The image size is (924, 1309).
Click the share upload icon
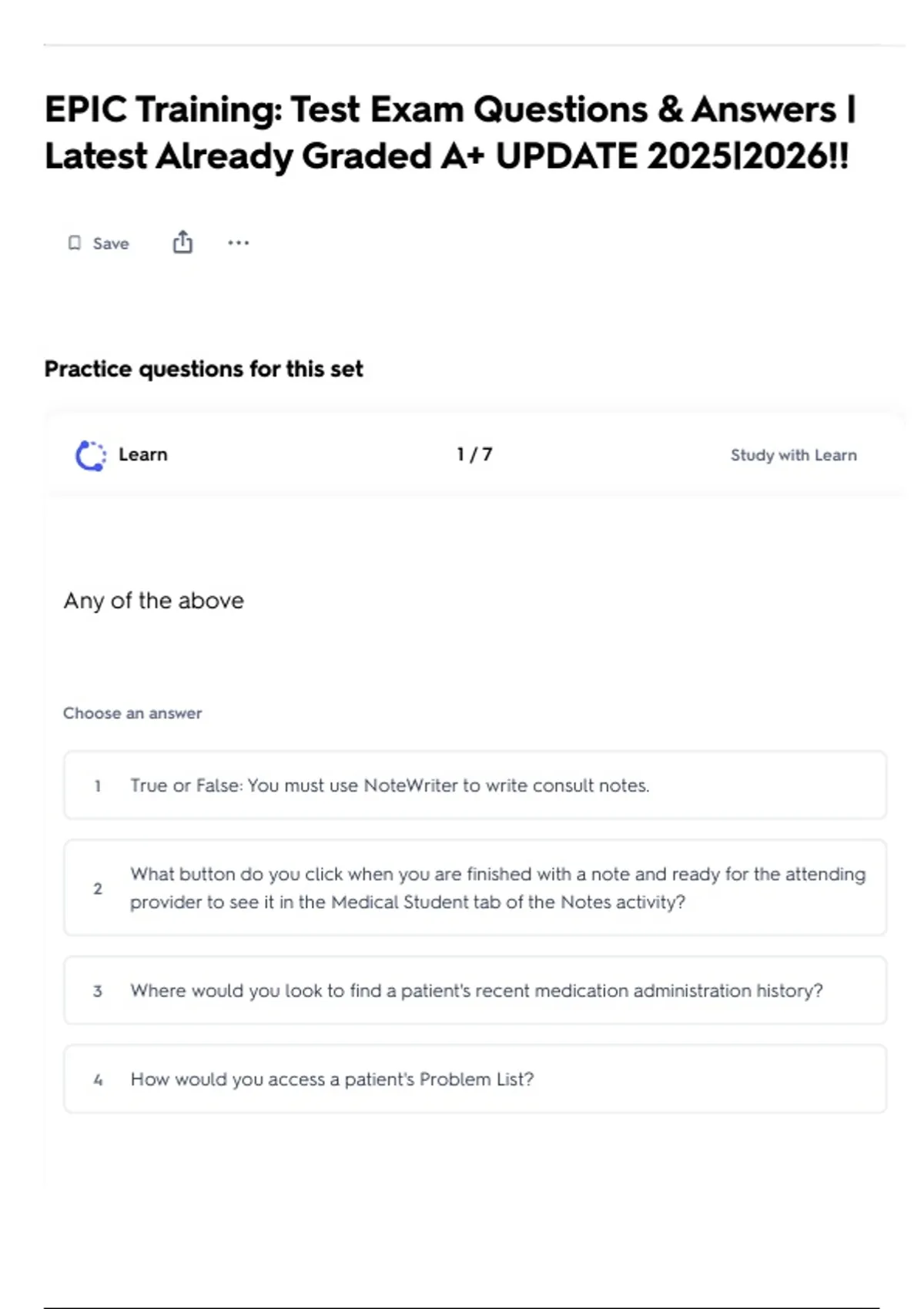click(x=182, y=243)
